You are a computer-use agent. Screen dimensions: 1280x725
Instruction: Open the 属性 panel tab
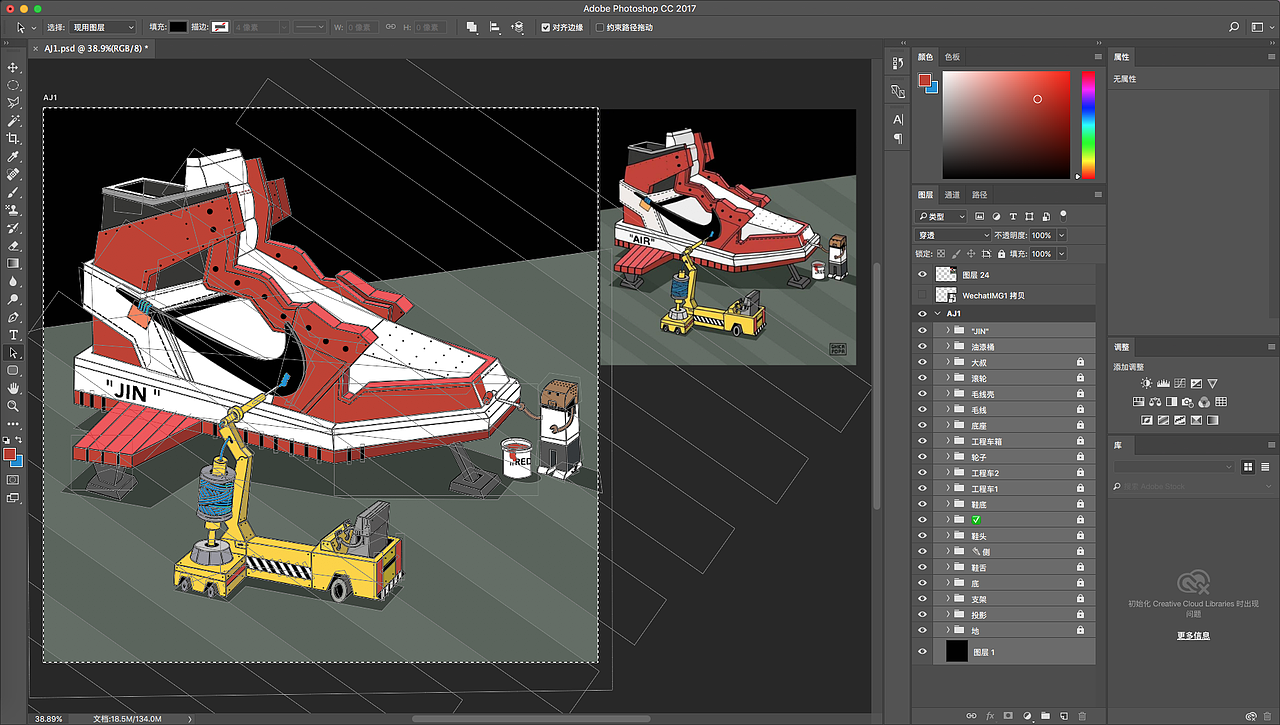pyautogui.click(x=1121, y=57)
